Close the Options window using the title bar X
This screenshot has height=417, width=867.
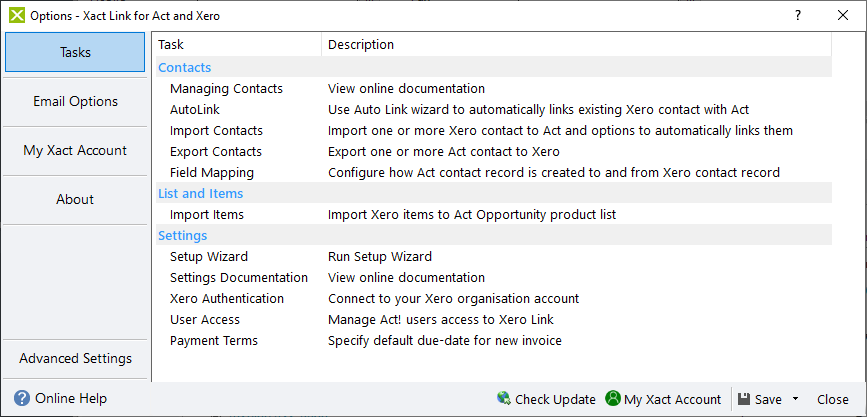tap(843, 15)
